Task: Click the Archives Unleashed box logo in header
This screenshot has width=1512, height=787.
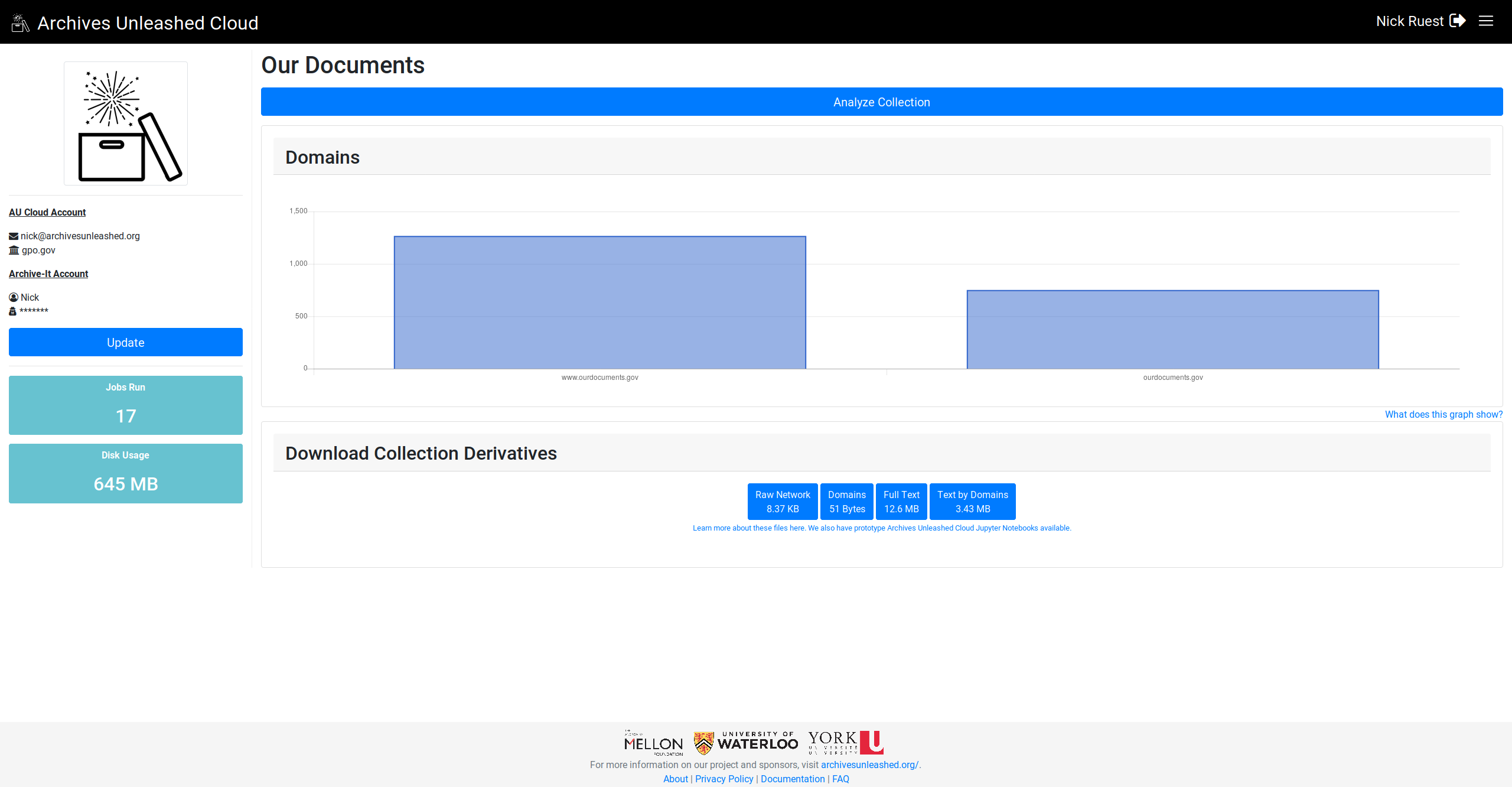Action: click(x=20, y=23)
